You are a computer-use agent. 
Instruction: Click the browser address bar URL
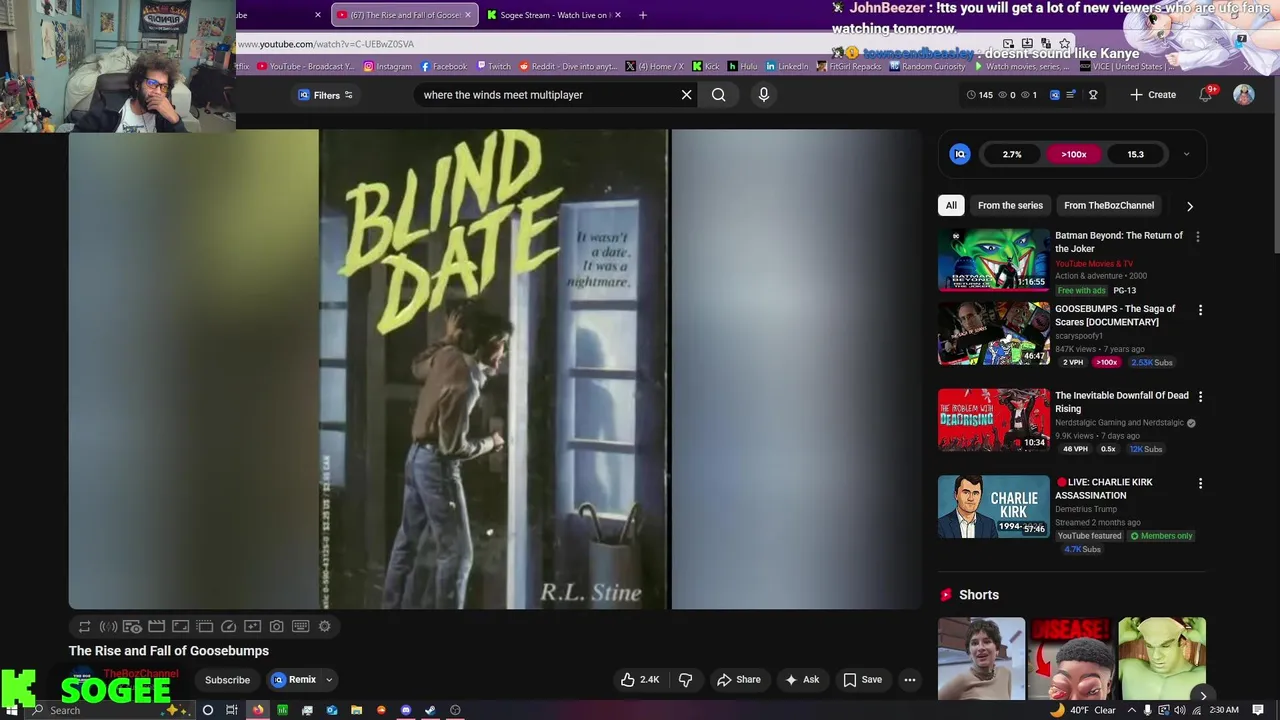[x=325, y=44]
